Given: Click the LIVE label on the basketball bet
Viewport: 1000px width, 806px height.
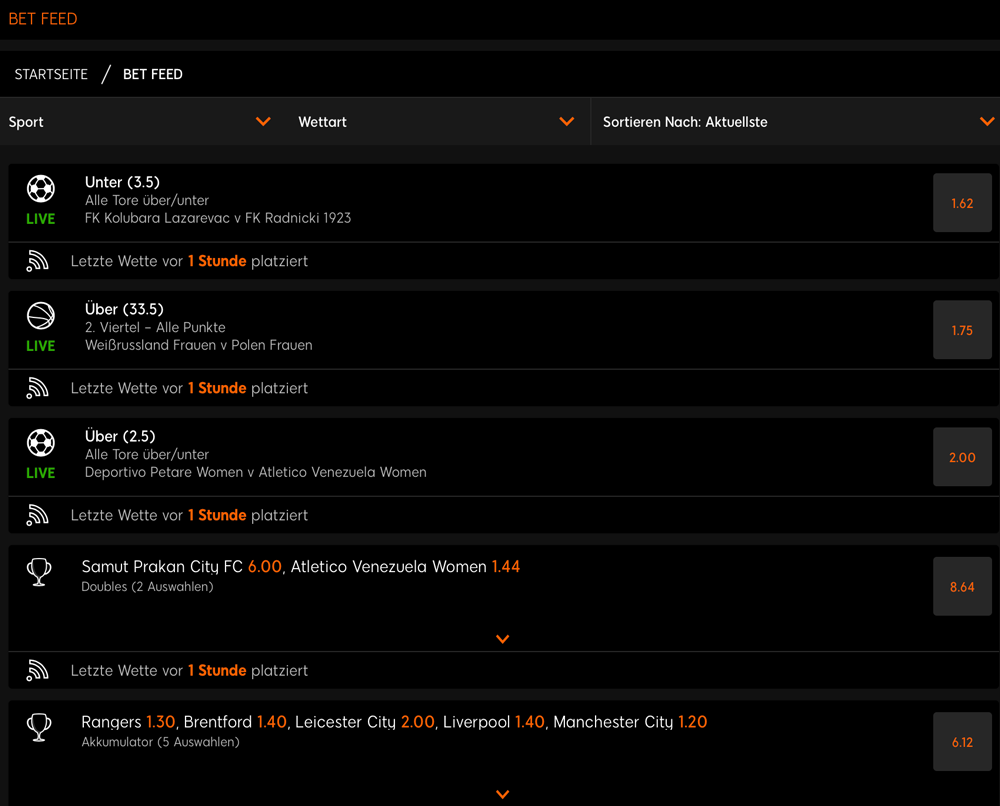Looking at the screenshot, I should pyautogui.click(x=41, y=346).
